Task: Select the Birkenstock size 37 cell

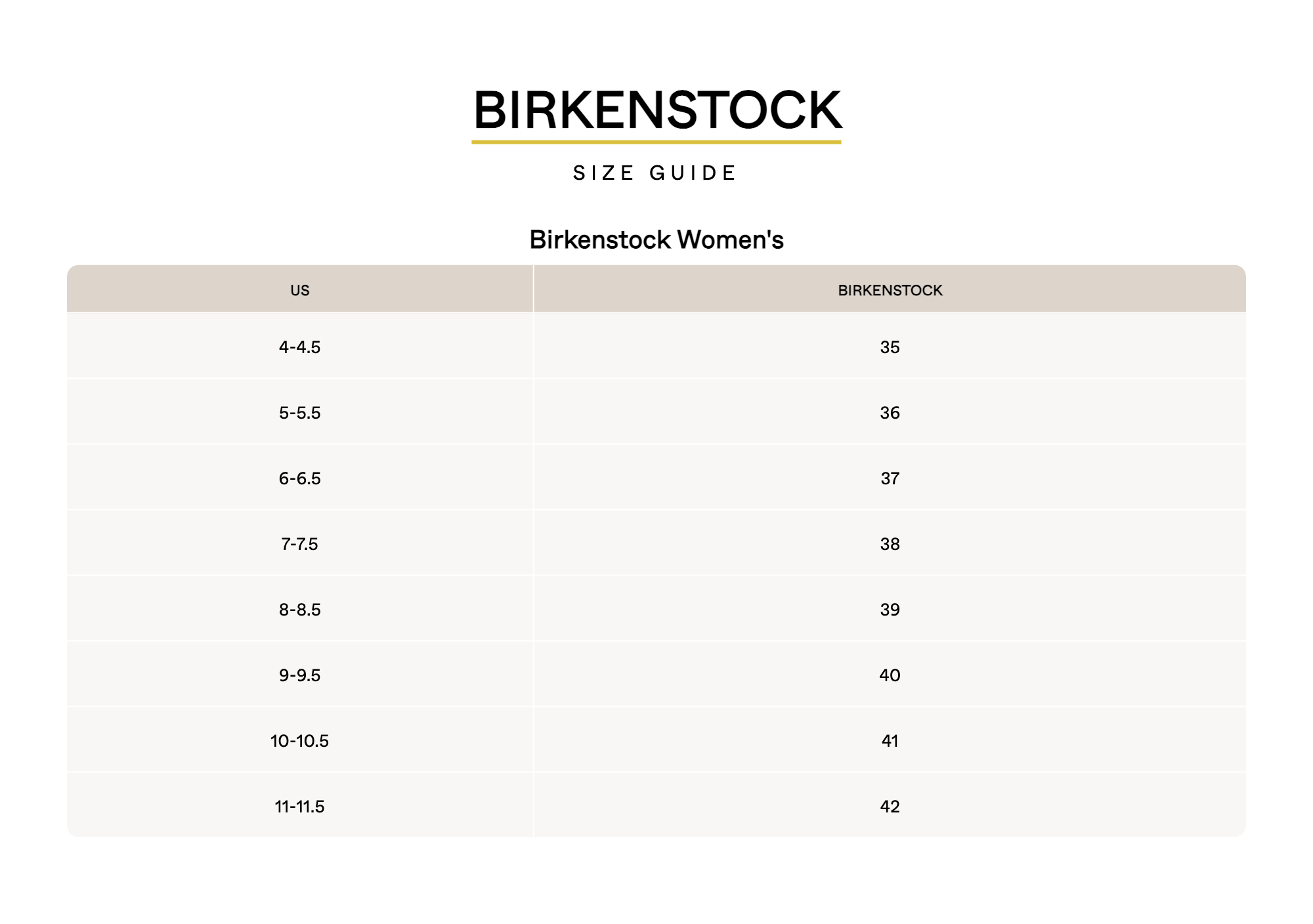Action: pos(890,477)
